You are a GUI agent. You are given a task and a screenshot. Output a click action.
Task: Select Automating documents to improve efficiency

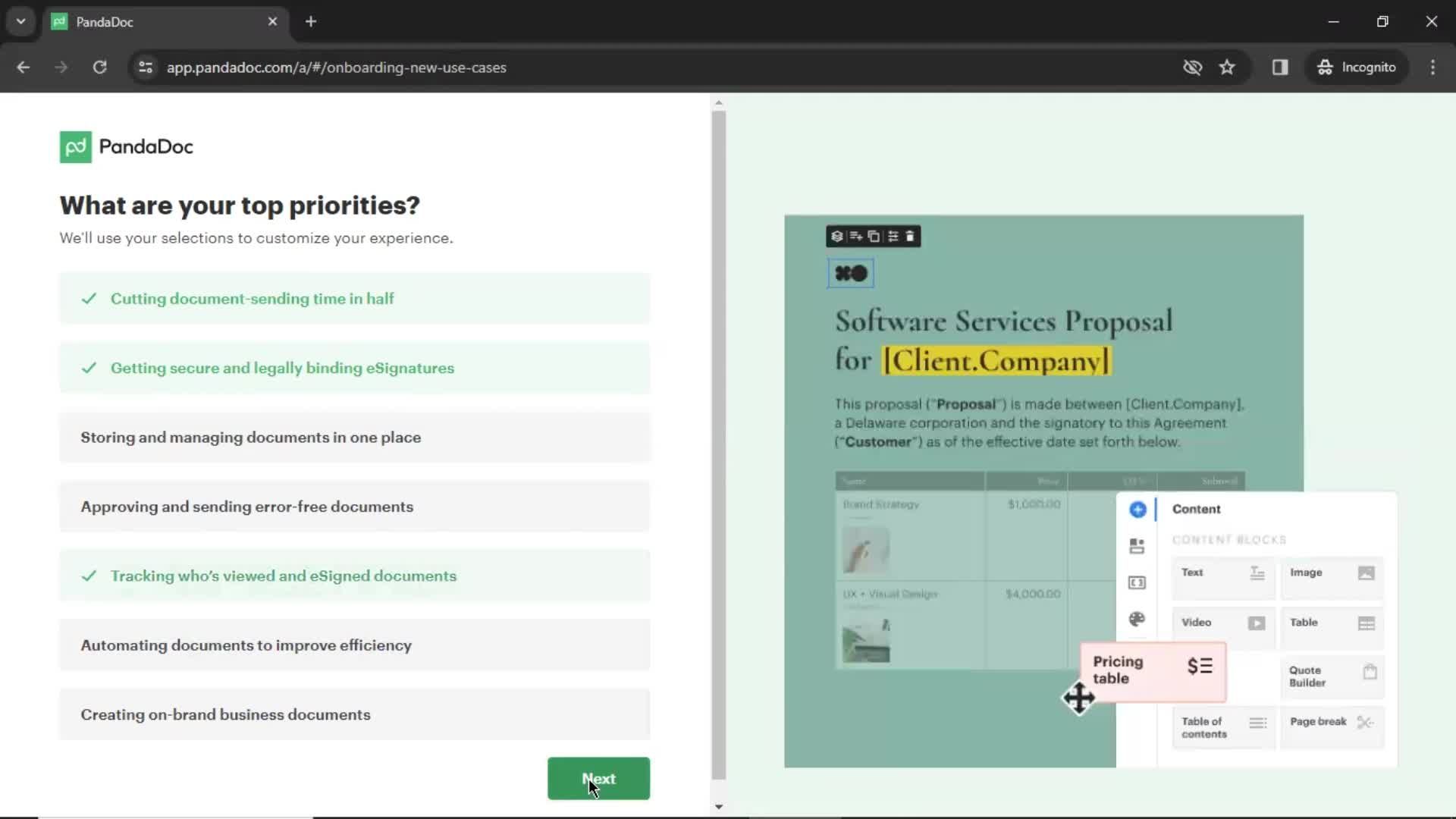point(355,645)
